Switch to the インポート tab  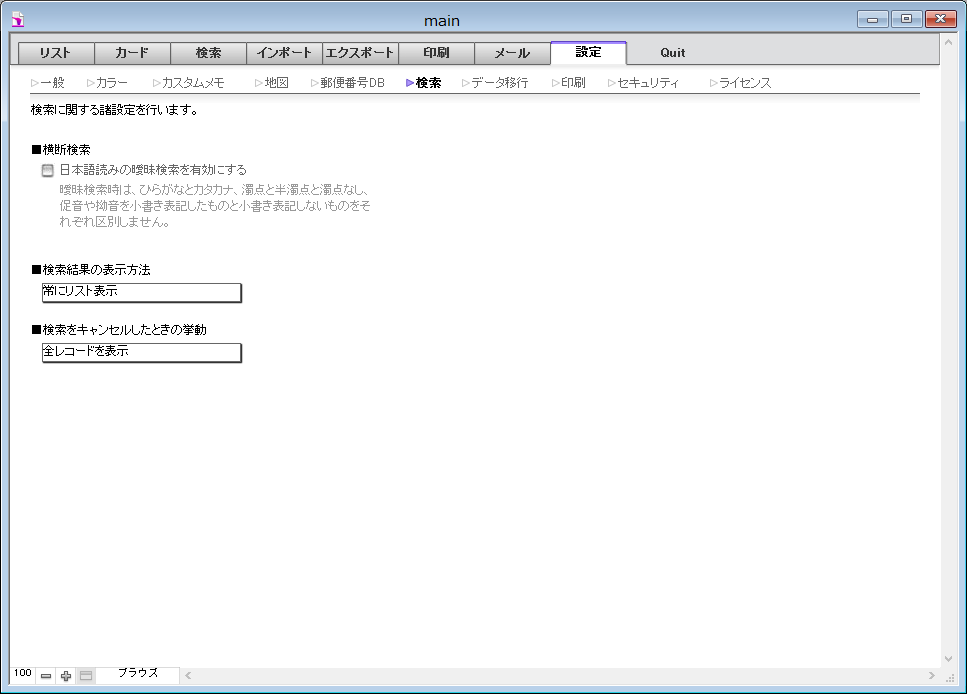[284, 53]
